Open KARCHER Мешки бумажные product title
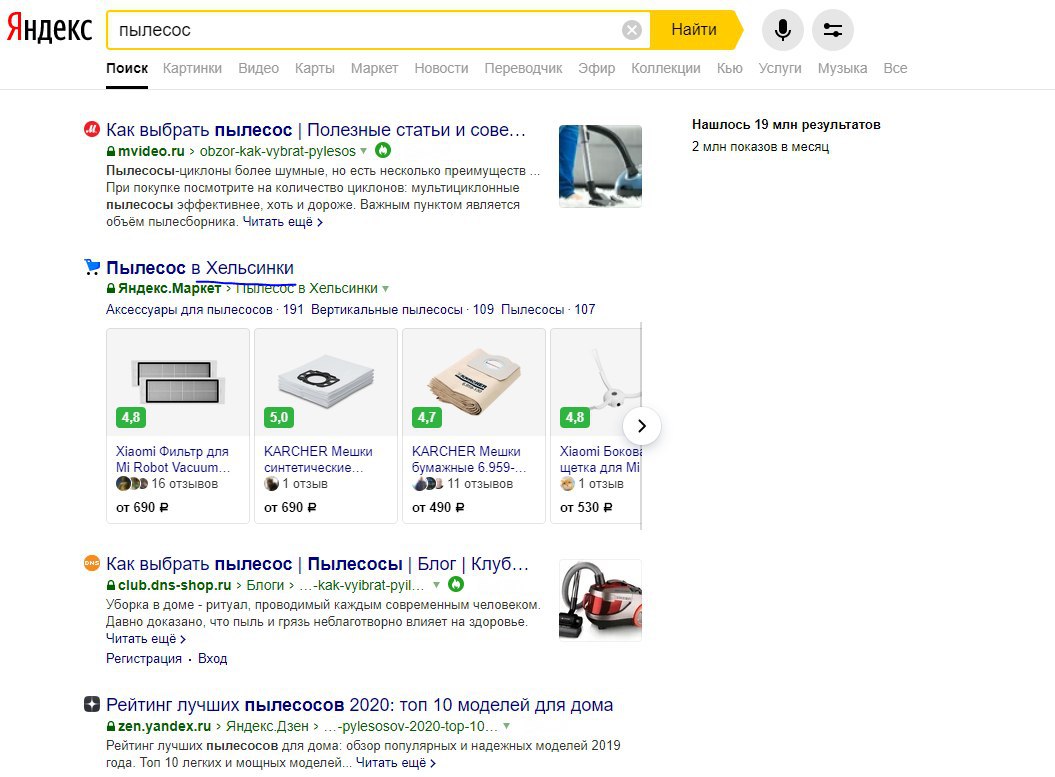The width and height of the screenshot is (1055, 777). pos(469,459)
